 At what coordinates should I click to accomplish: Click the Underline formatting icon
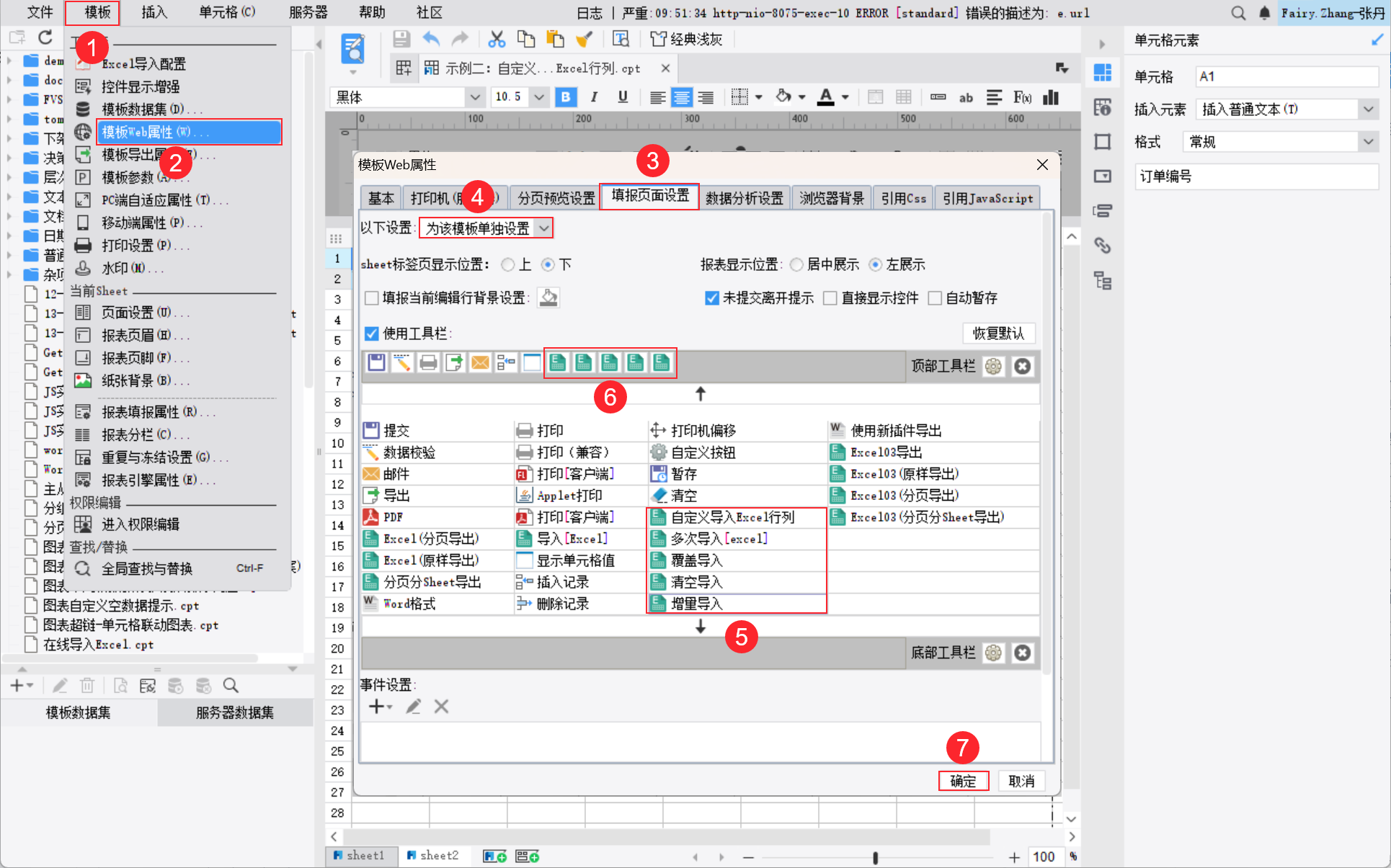tap(623, 97)
